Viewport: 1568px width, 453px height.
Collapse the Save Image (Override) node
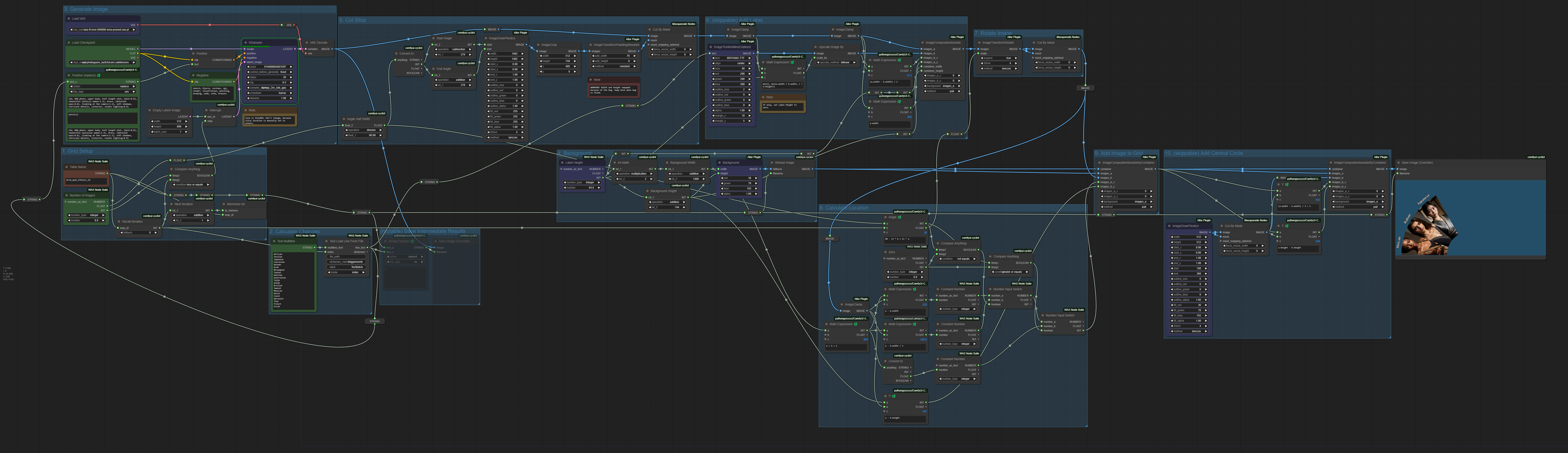point(1399,163)
